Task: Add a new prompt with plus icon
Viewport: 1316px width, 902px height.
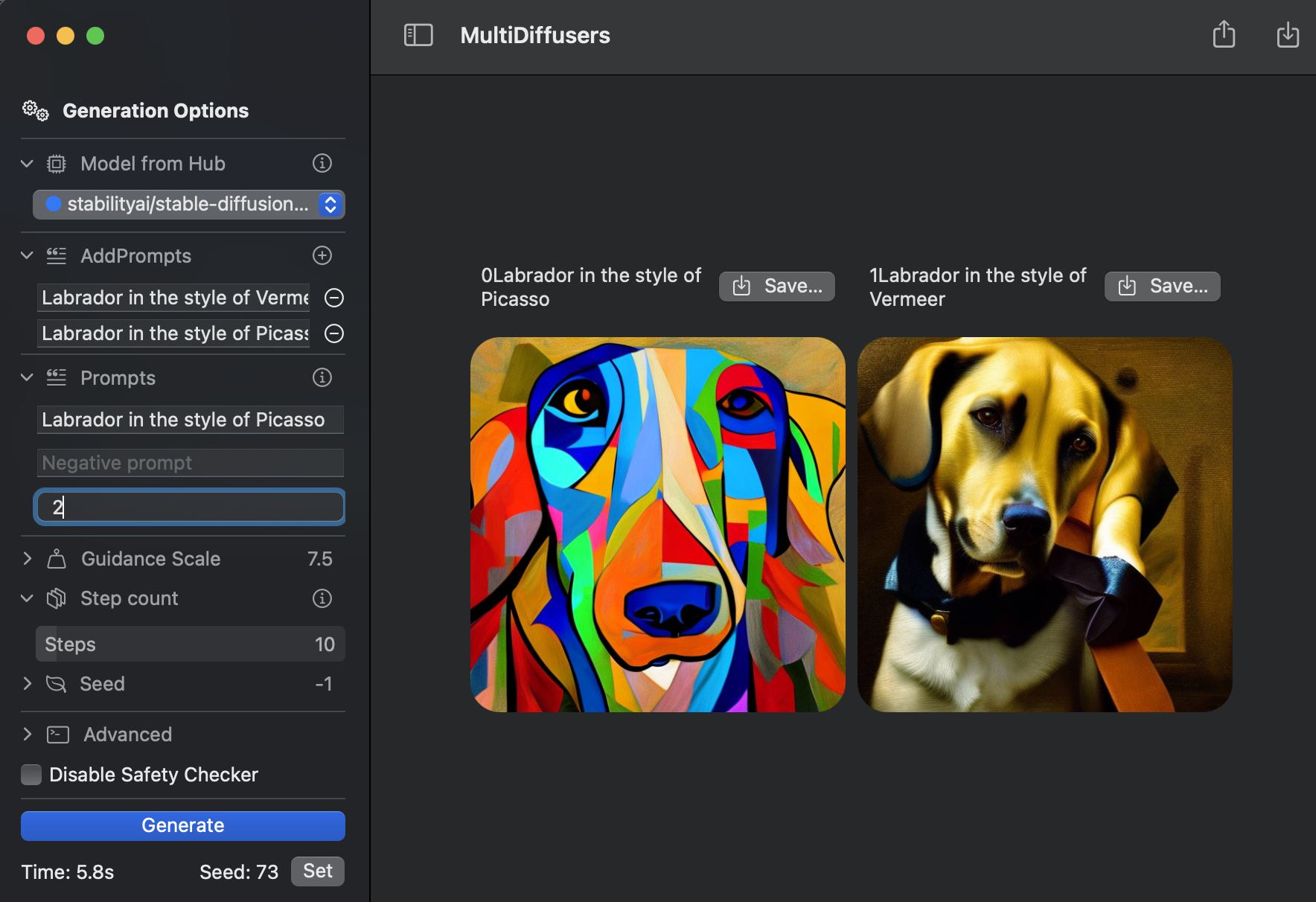Action: coord(322,255)
